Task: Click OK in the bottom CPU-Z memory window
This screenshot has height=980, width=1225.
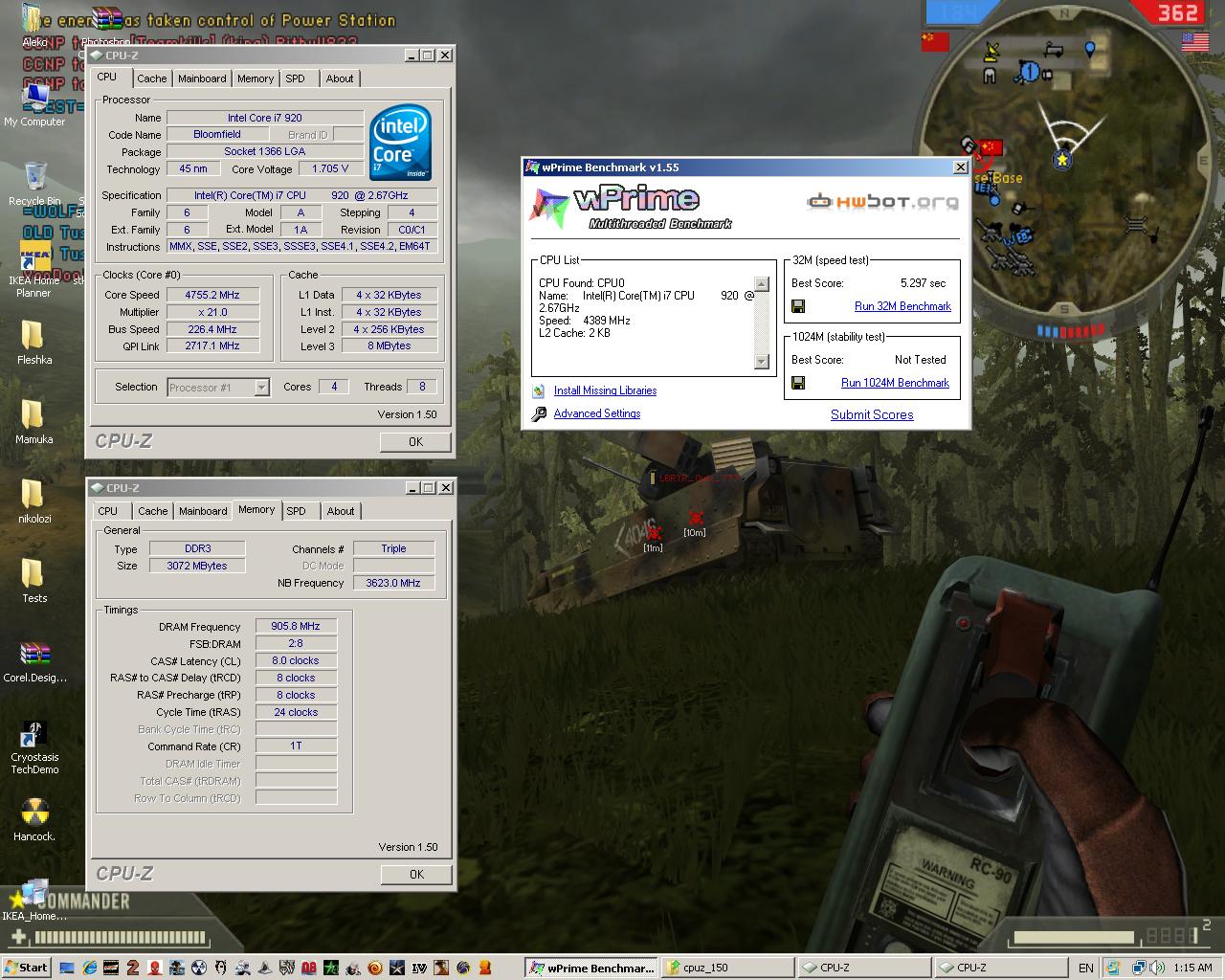Action: [416, 874]
